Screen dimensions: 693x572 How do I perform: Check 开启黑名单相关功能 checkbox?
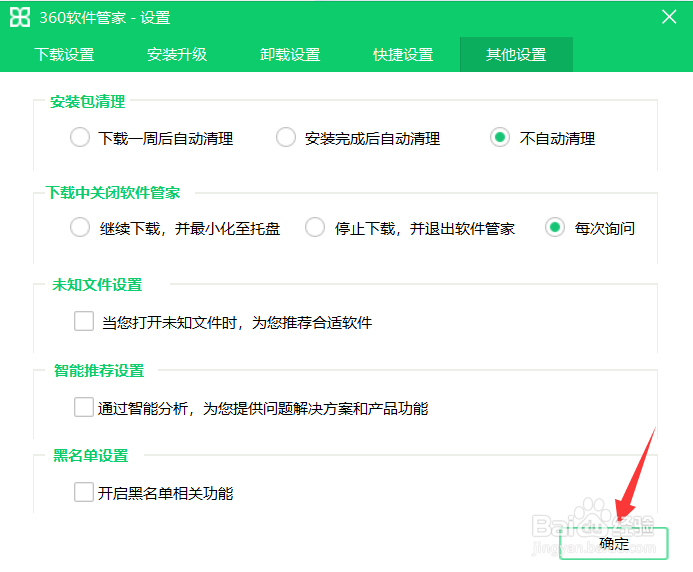tap(84, 492)
